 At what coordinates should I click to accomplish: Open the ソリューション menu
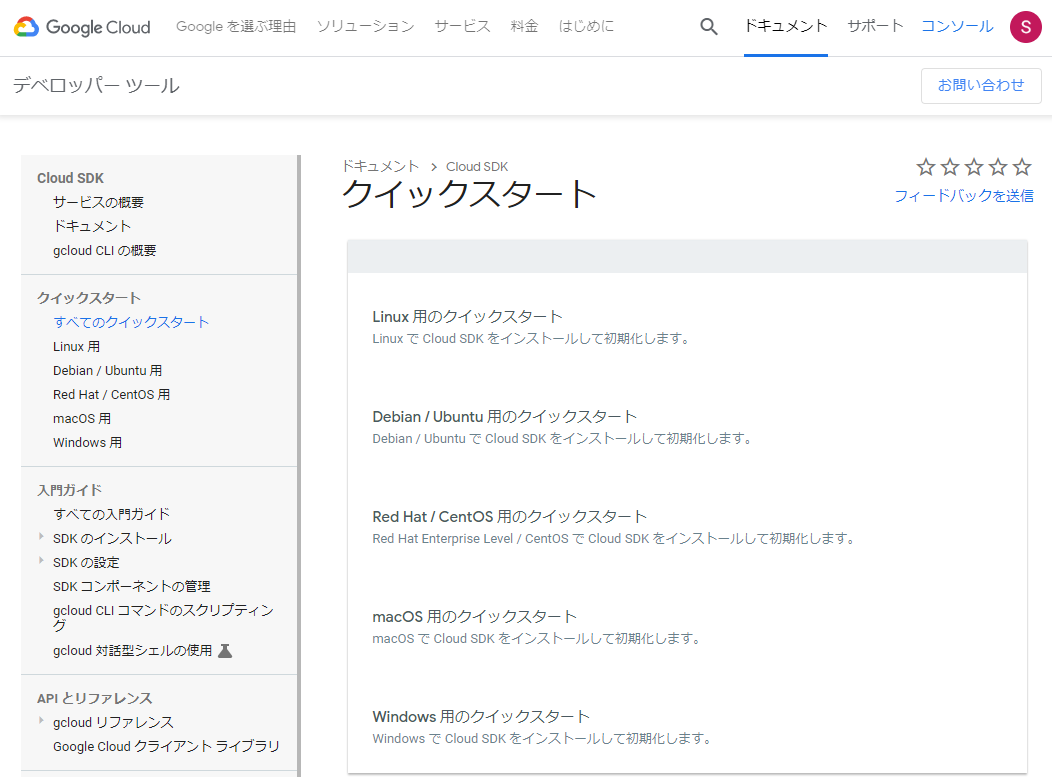coord(366,27)
